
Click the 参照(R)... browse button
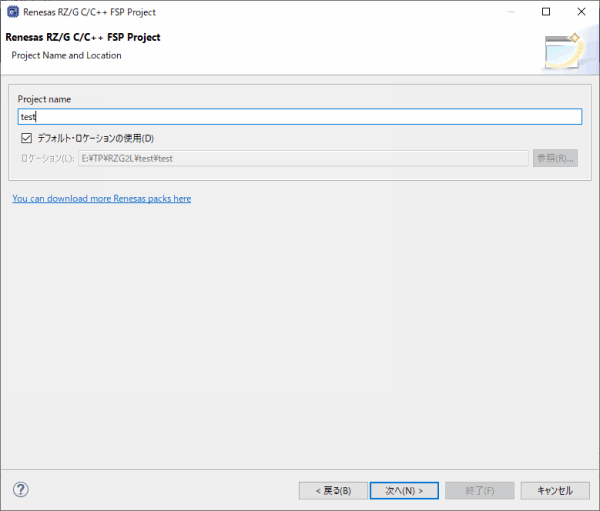555,158
